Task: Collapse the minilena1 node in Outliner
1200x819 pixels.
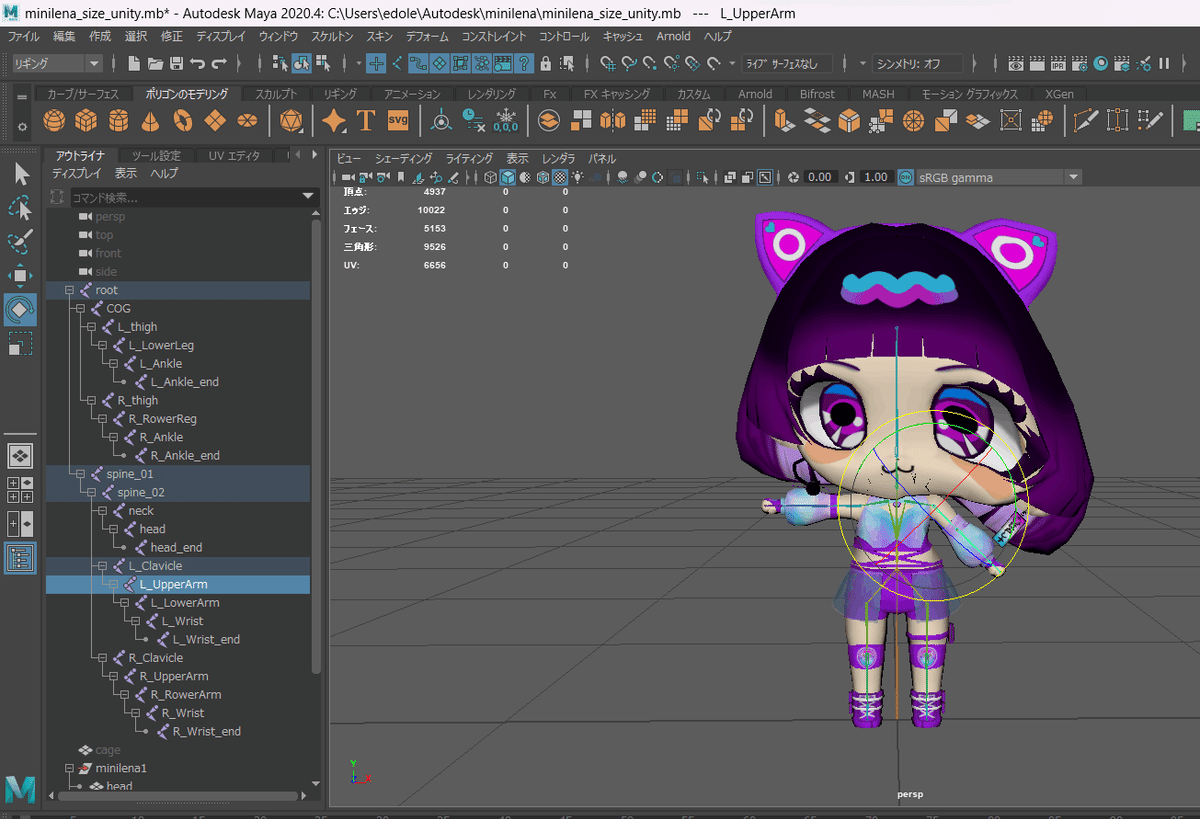Action: click(69, 768)
